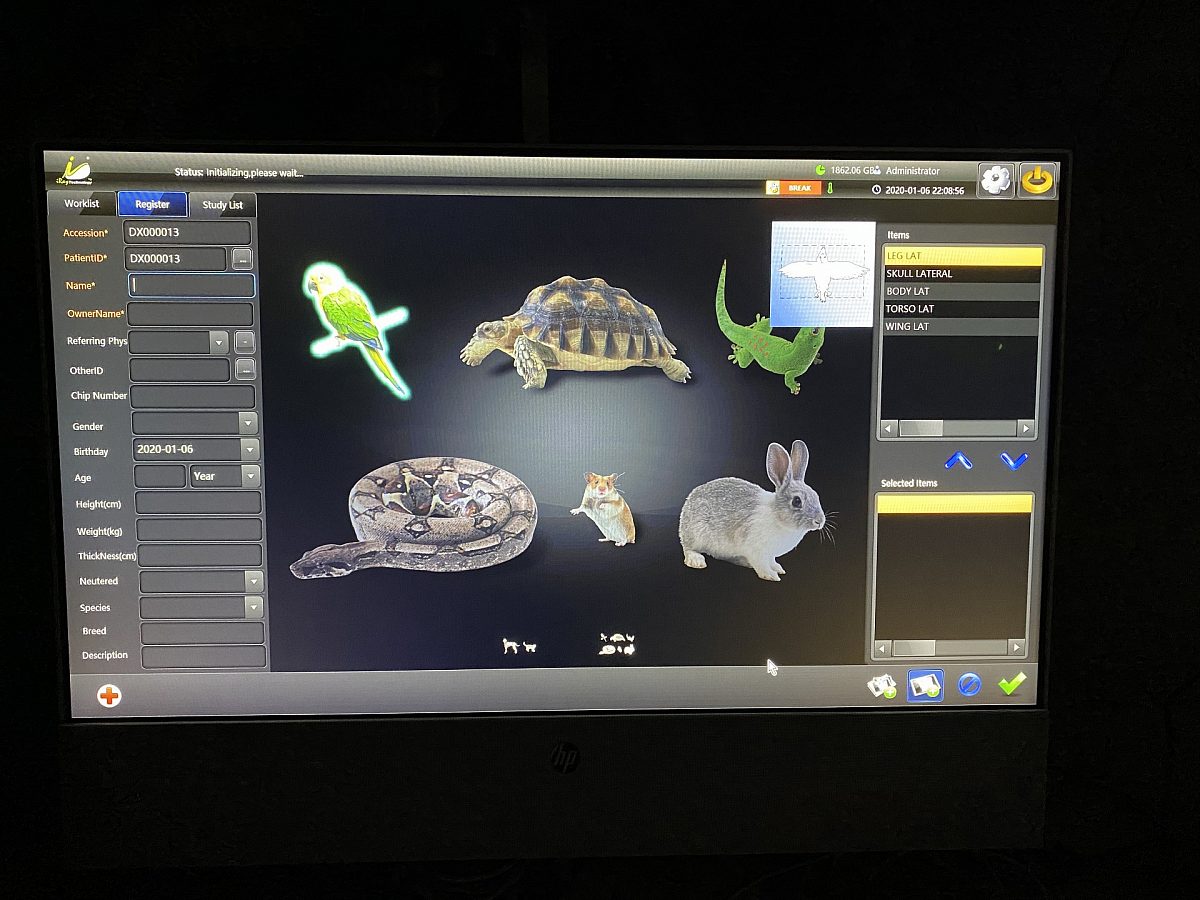Click the Chip Number input field
The height and width of the screenshot is (900, 1200).
click(193, 397)
